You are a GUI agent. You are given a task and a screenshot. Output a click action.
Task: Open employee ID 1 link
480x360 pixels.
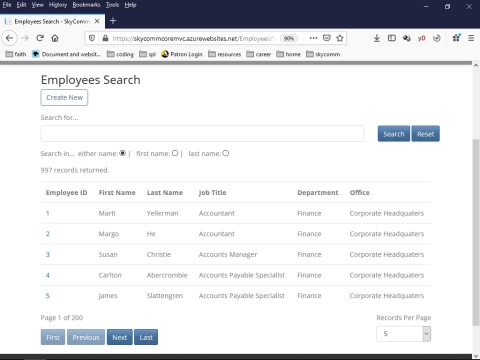click(x=48, y=213)
